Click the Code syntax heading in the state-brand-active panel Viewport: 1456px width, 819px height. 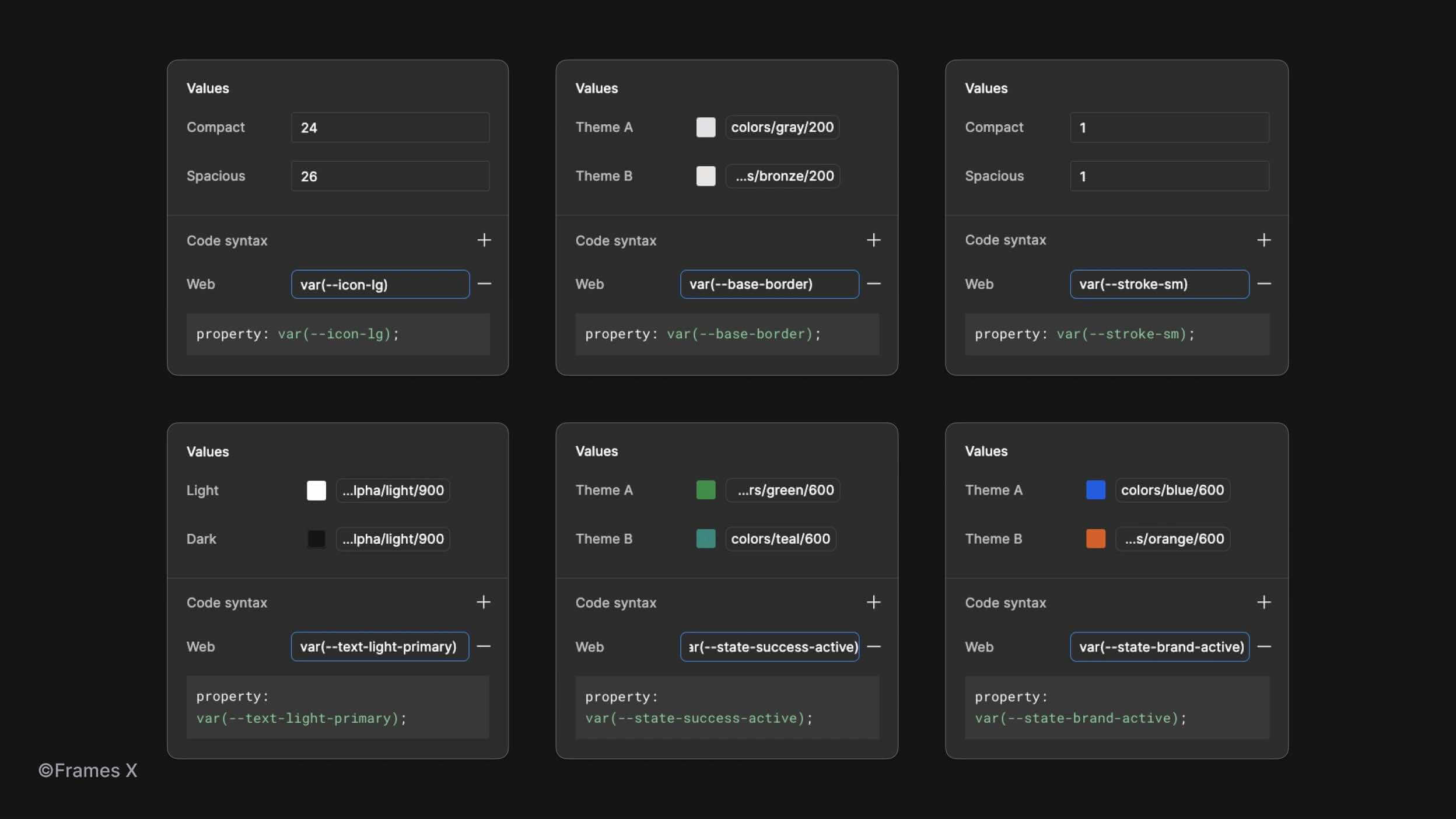(1005, 603)
